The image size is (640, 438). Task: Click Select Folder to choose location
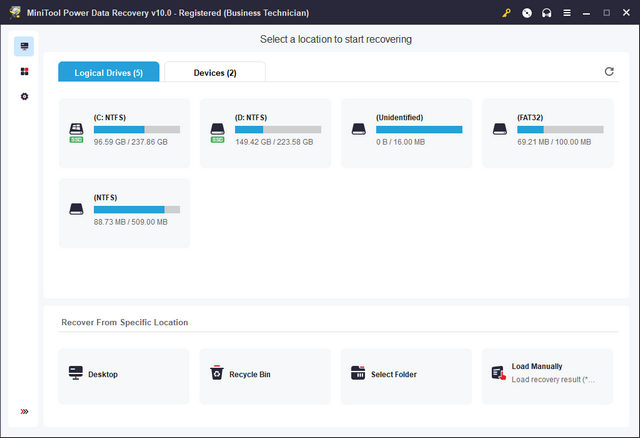coord(406,374)
